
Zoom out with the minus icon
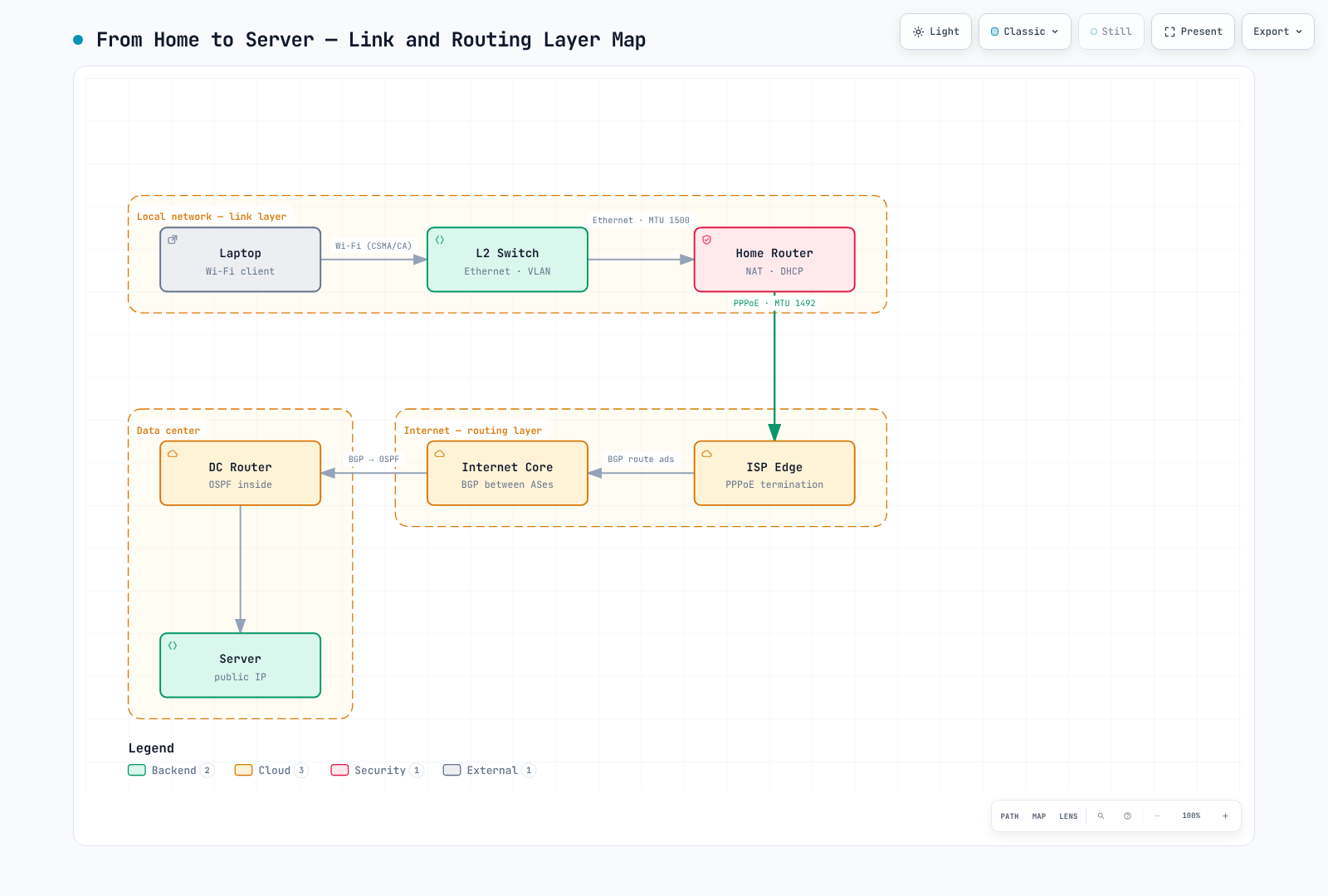click(x=1157, y=816)
